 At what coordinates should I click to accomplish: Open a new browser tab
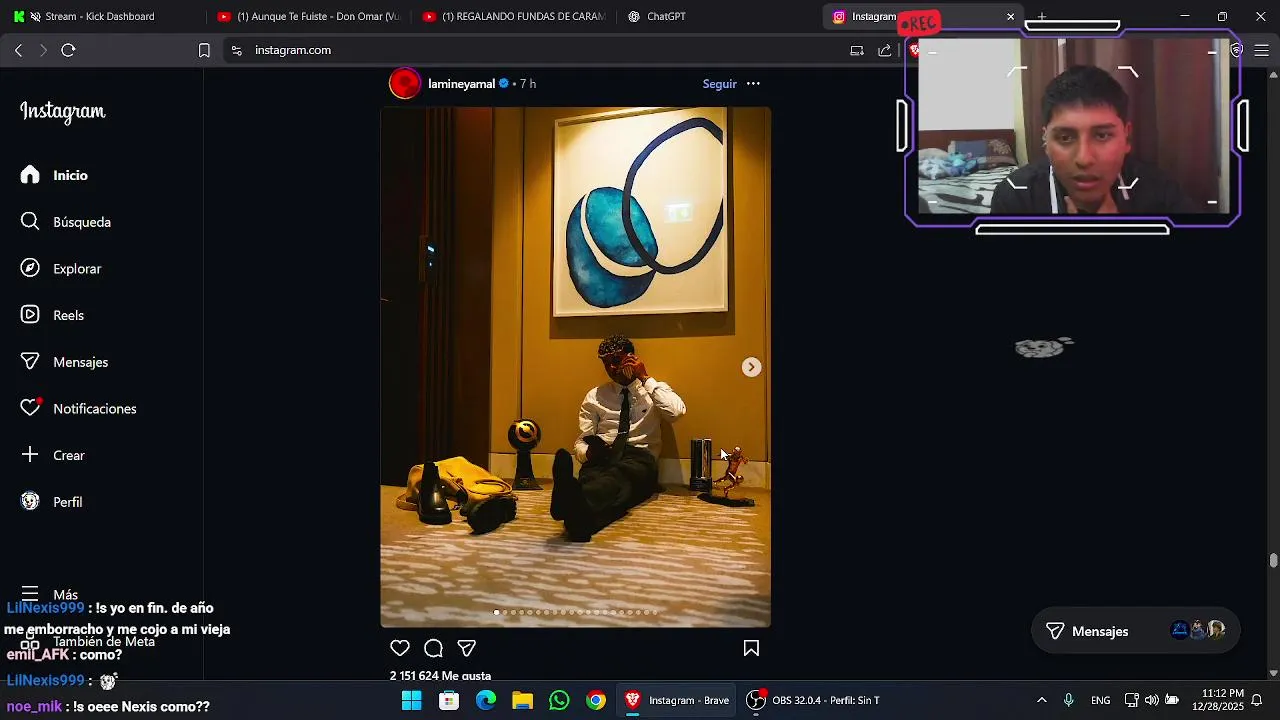(x=1041, y=17)
